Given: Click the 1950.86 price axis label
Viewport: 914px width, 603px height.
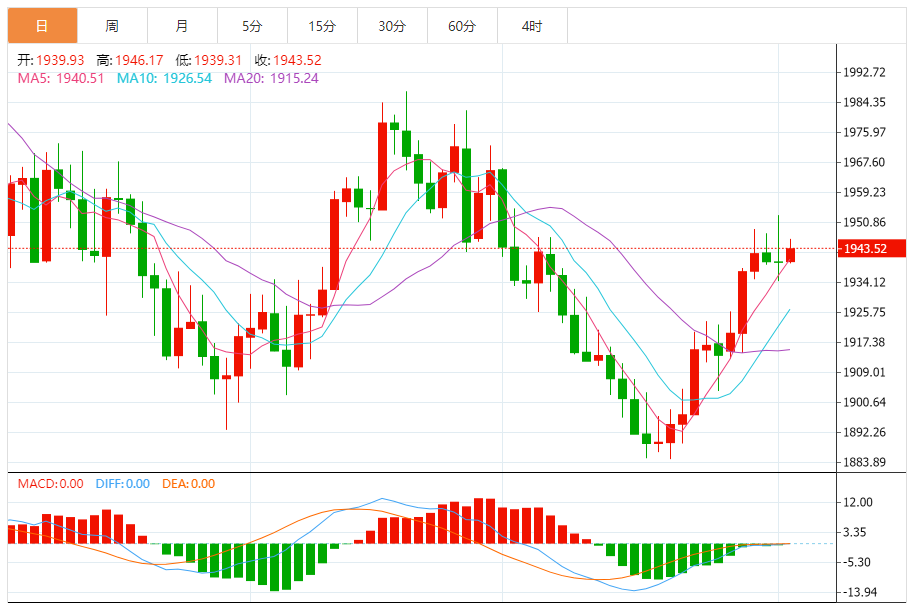Looking at the screenshot, I should (864, 222).
